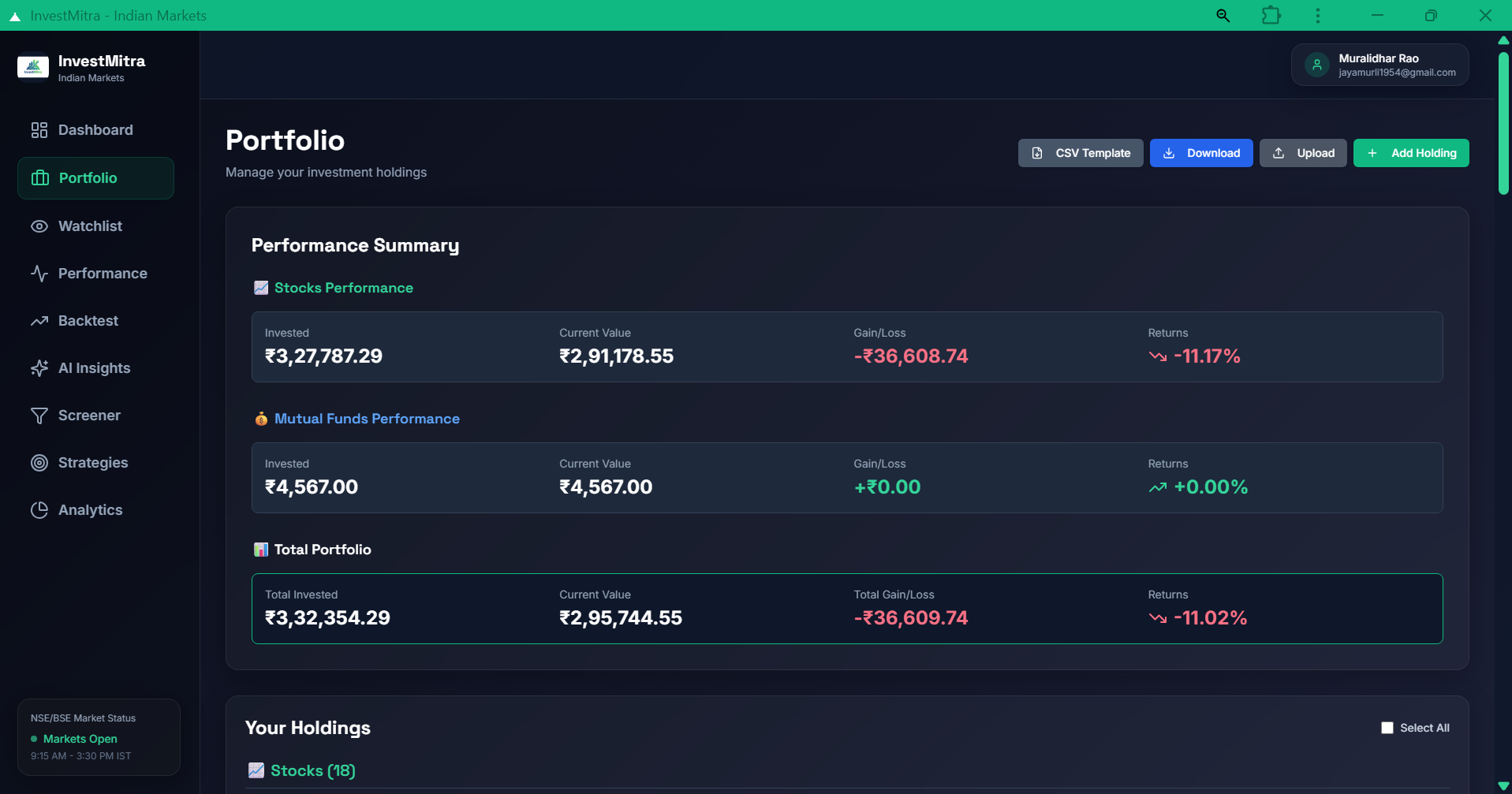1512x794 pixels.
Task: Click the InvestMitra logo icon in sidebar
Action: 33,67
